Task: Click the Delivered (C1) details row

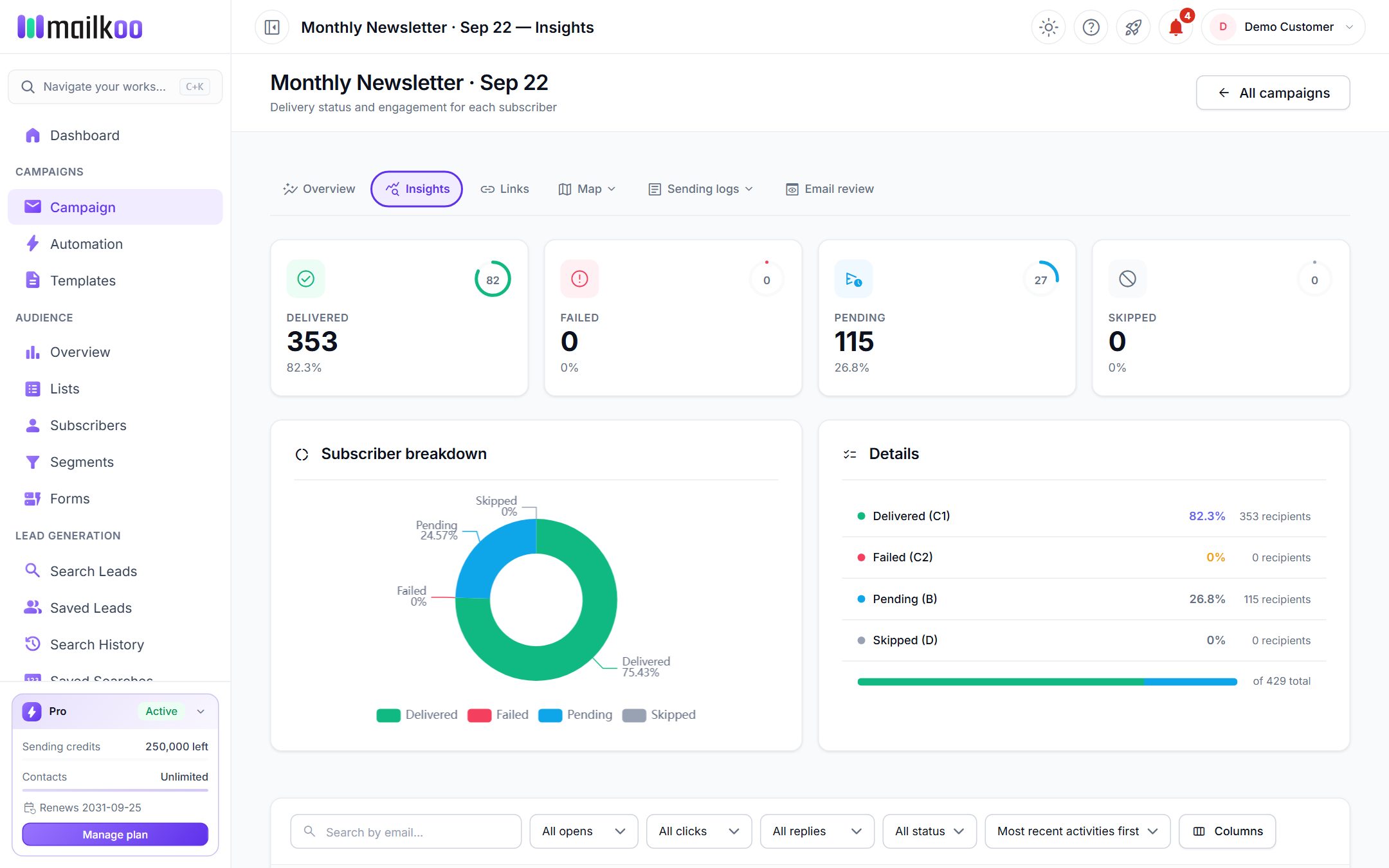Action: click(1084, 516)
